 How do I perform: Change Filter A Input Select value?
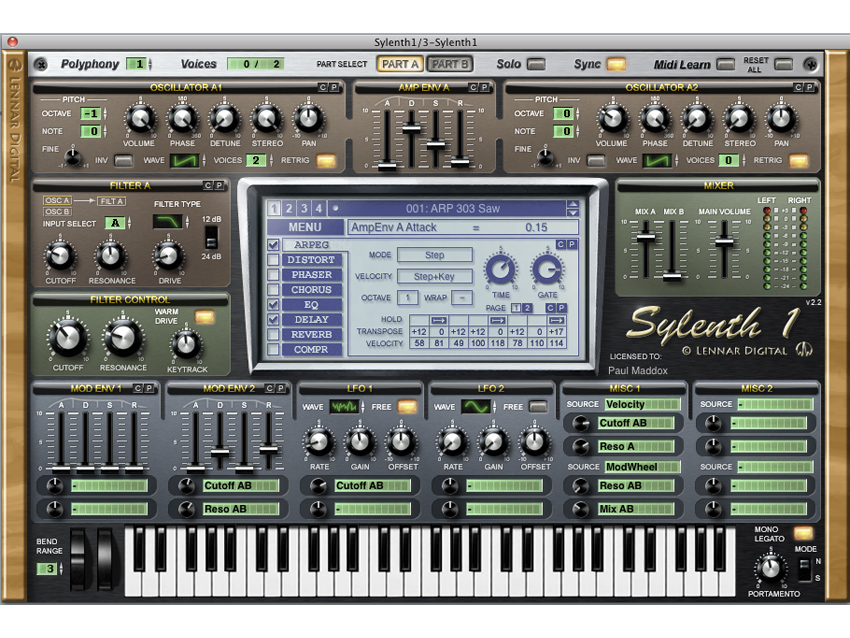(118, 223)
